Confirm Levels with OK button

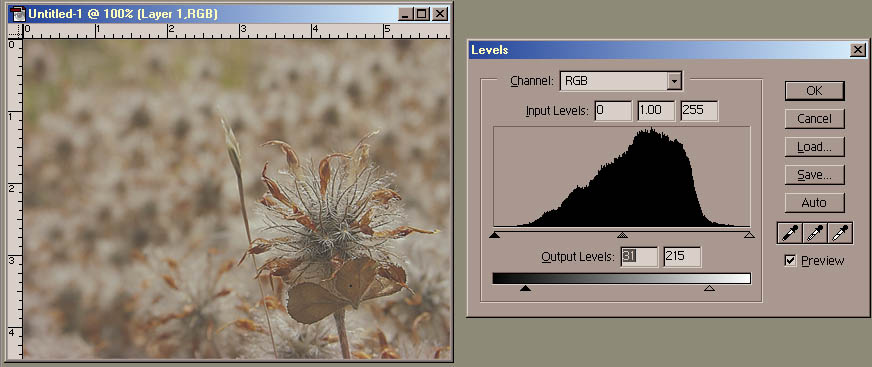(x=814, y=91)
